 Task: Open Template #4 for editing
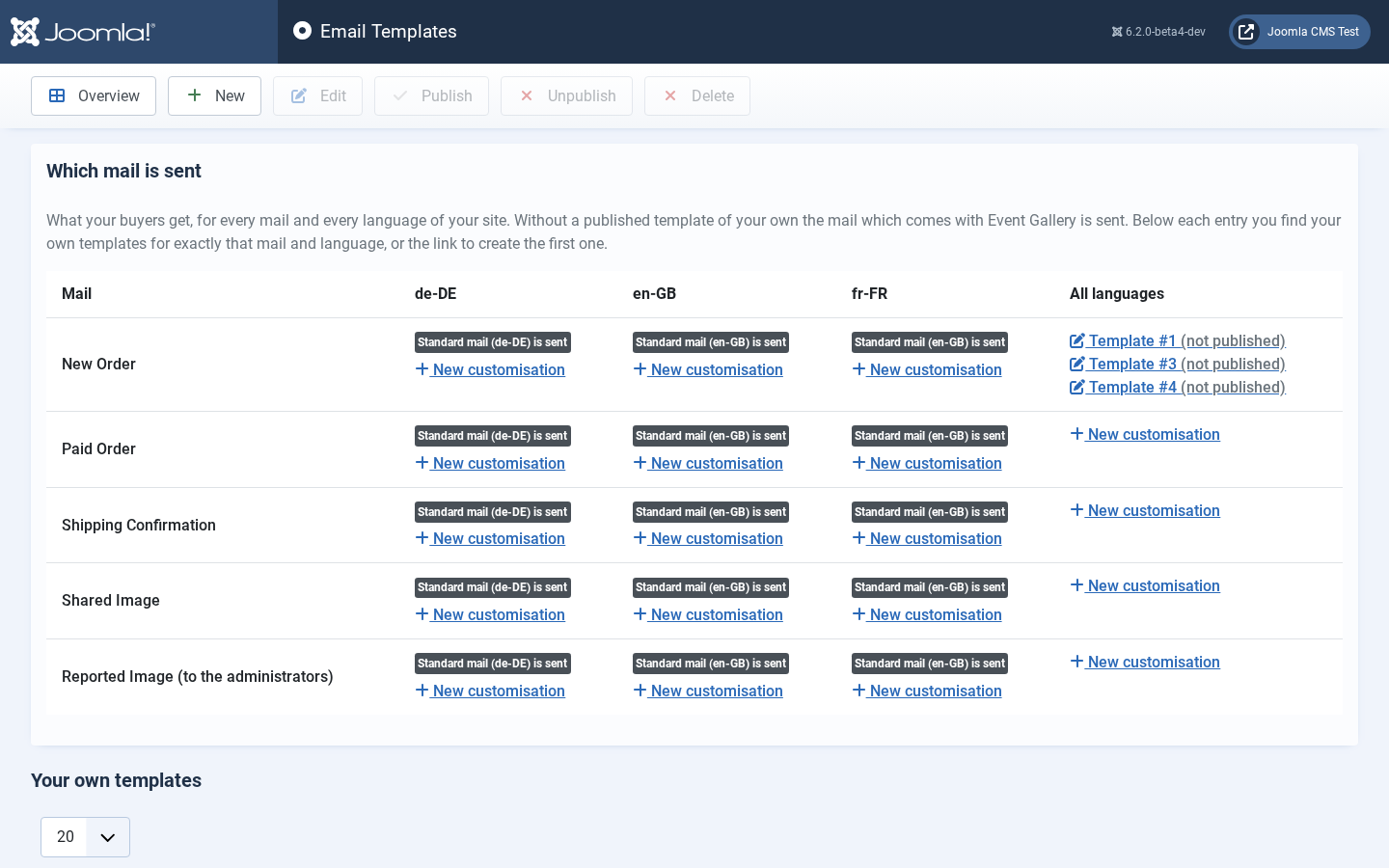click(1177, 387)
